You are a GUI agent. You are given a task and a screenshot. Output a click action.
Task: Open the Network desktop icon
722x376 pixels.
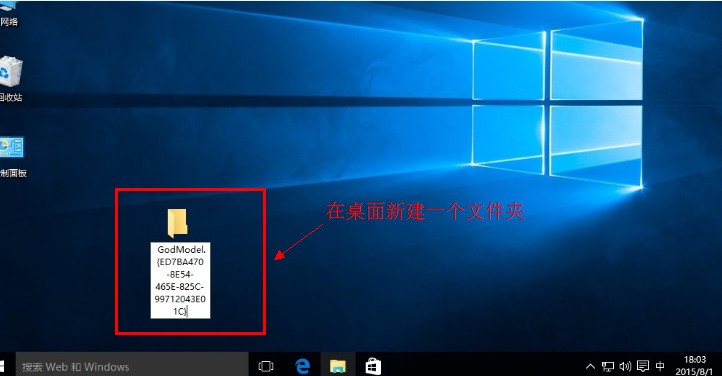point(8,13)
